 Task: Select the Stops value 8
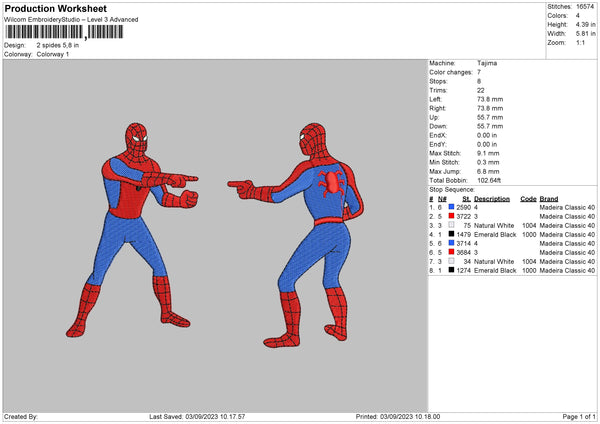point(479,81)
